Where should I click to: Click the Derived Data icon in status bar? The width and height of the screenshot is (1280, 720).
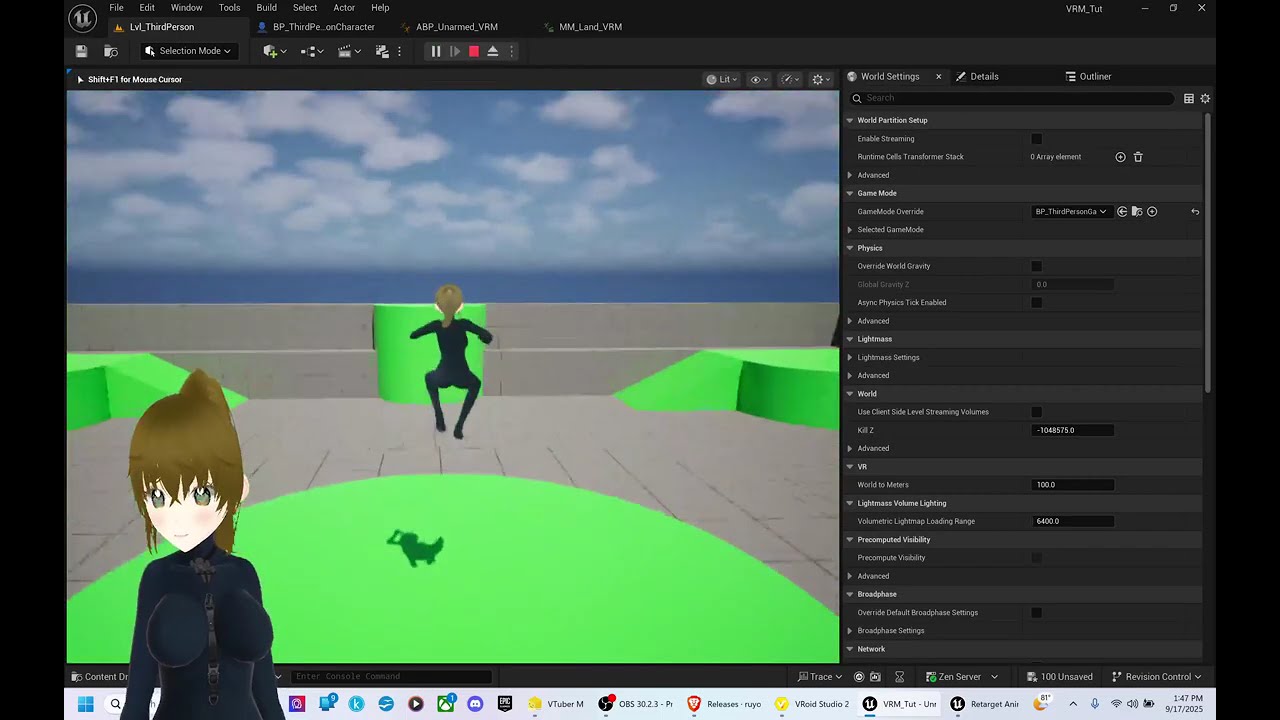[900, 677]
